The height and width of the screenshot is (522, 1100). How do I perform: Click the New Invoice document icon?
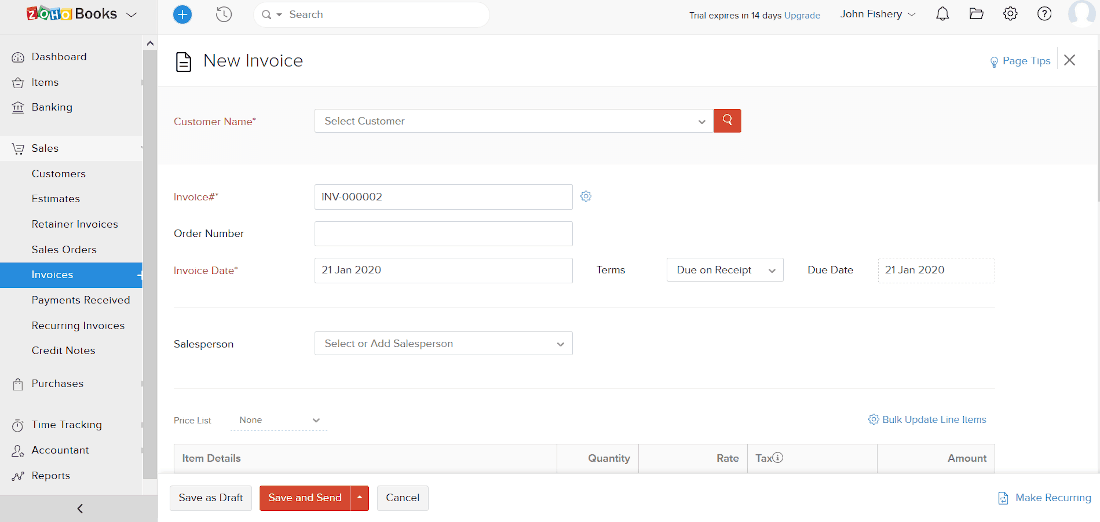[x=183, y=61]
